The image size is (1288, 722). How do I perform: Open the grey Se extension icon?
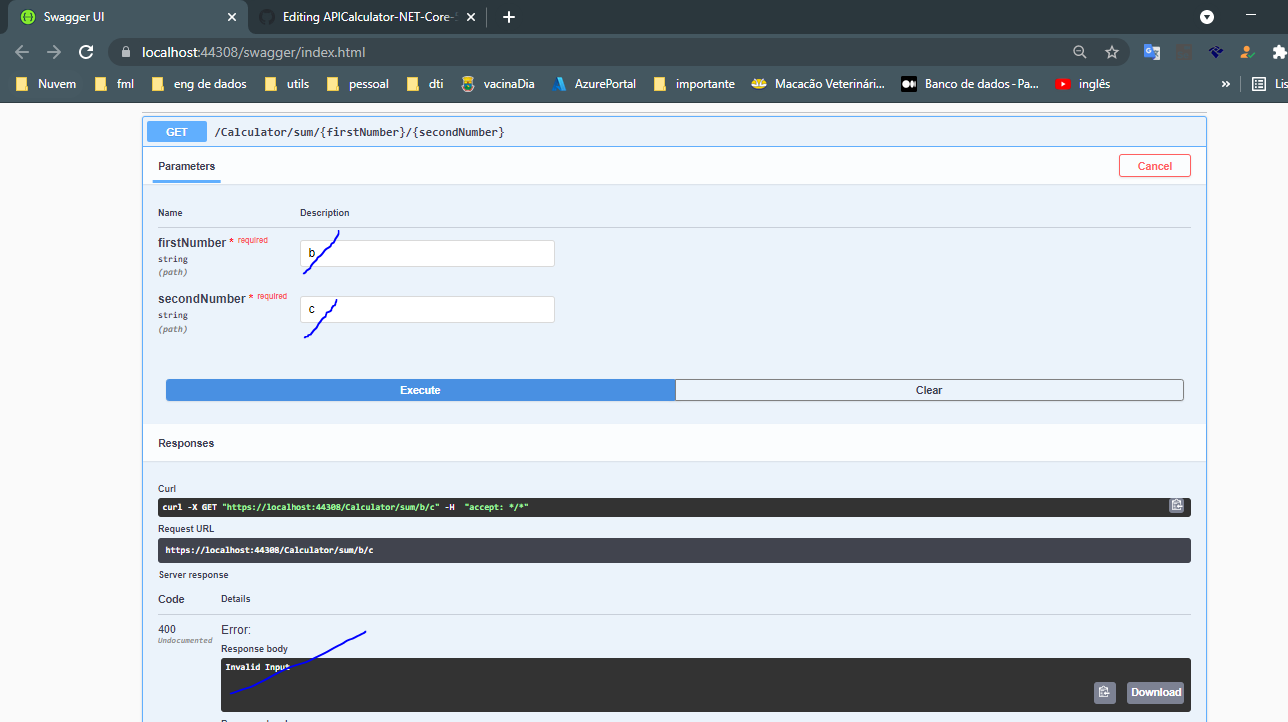tap(1184, 52)
